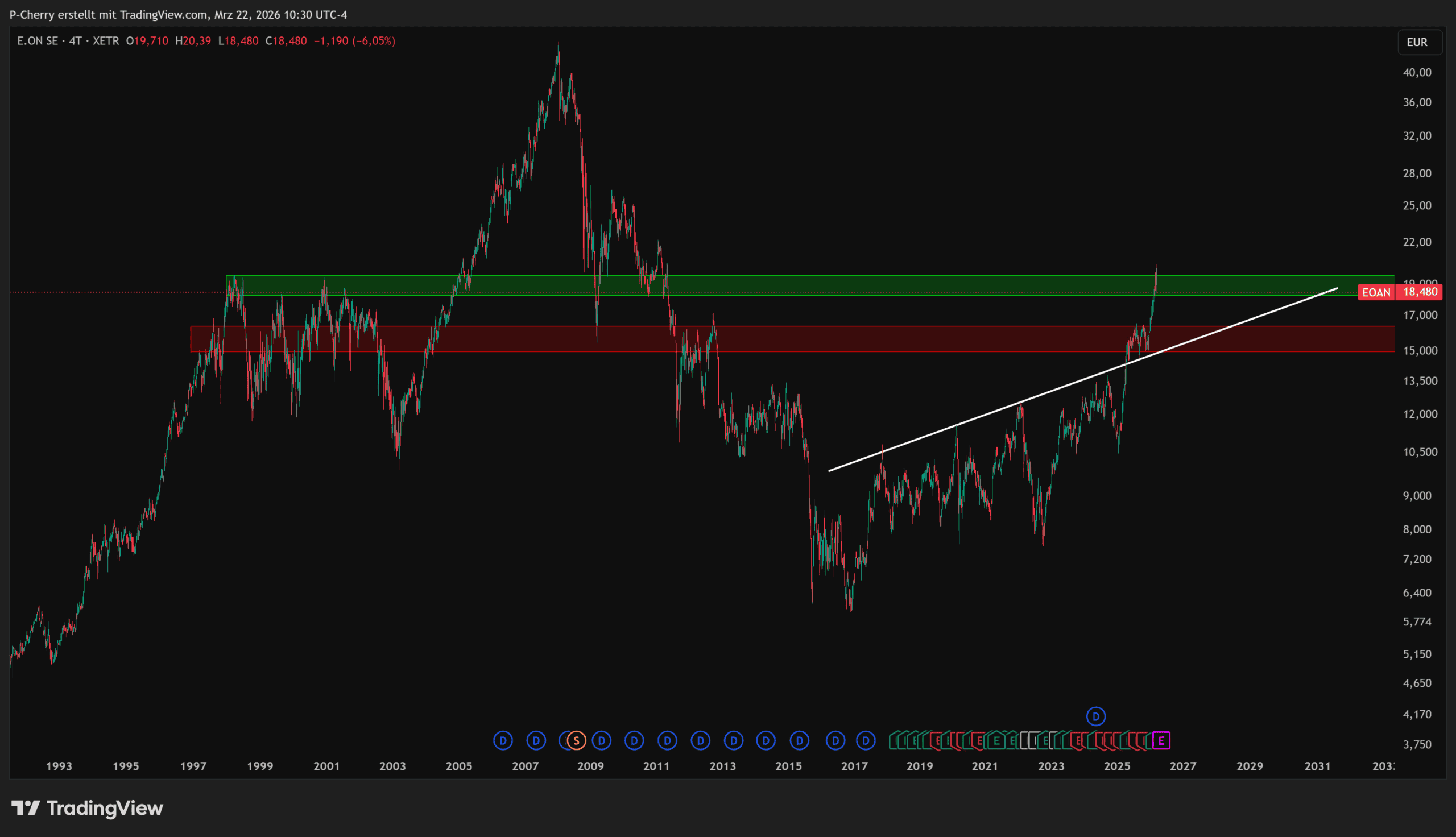1456x837 pixels.
Task: Click the magenta E upcoming earnings marker
Action: (x=1161, y=740)
